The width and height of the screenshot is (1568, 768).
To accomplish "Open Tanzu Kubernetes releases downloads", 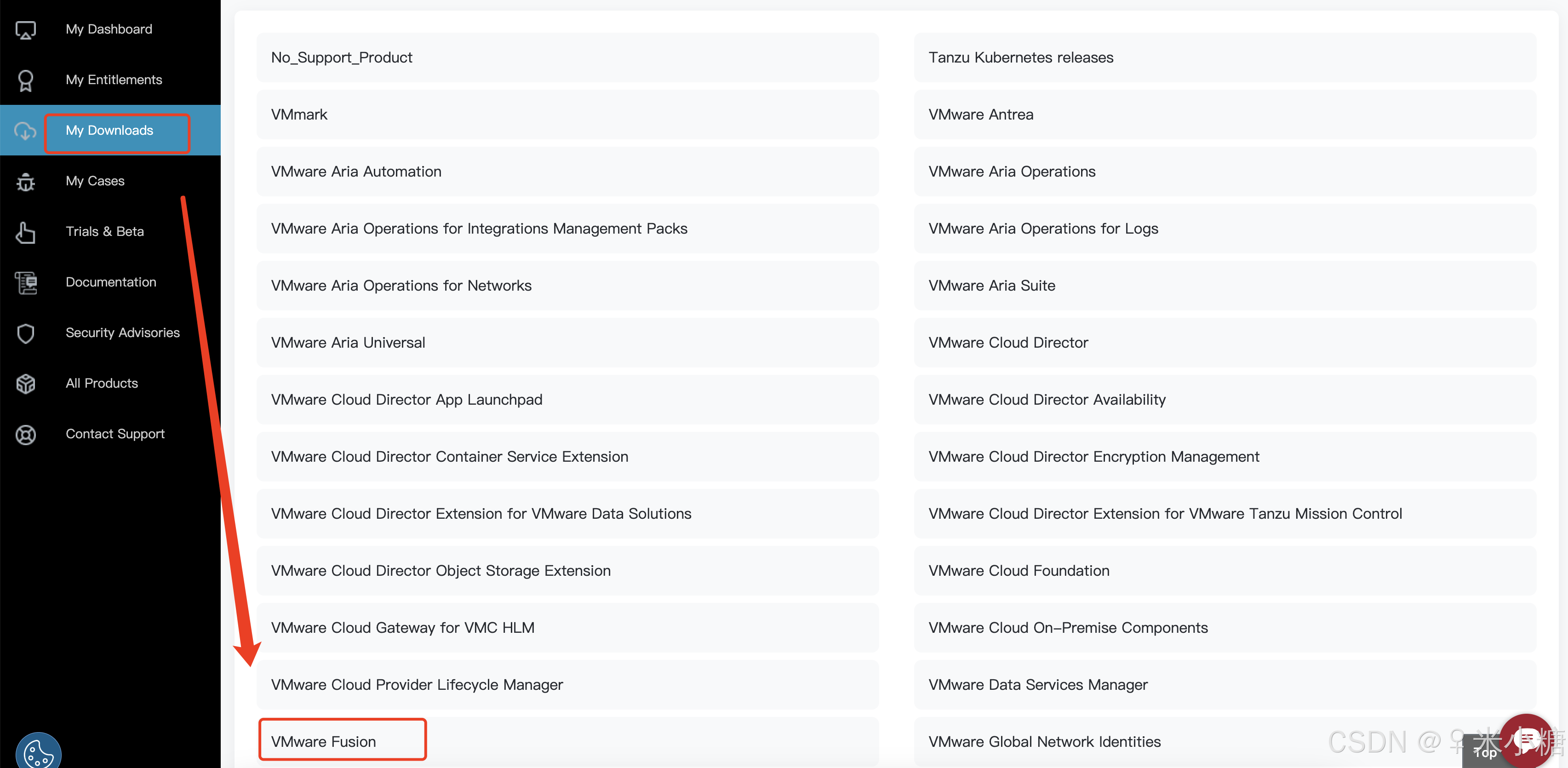I will (1021, 58).
